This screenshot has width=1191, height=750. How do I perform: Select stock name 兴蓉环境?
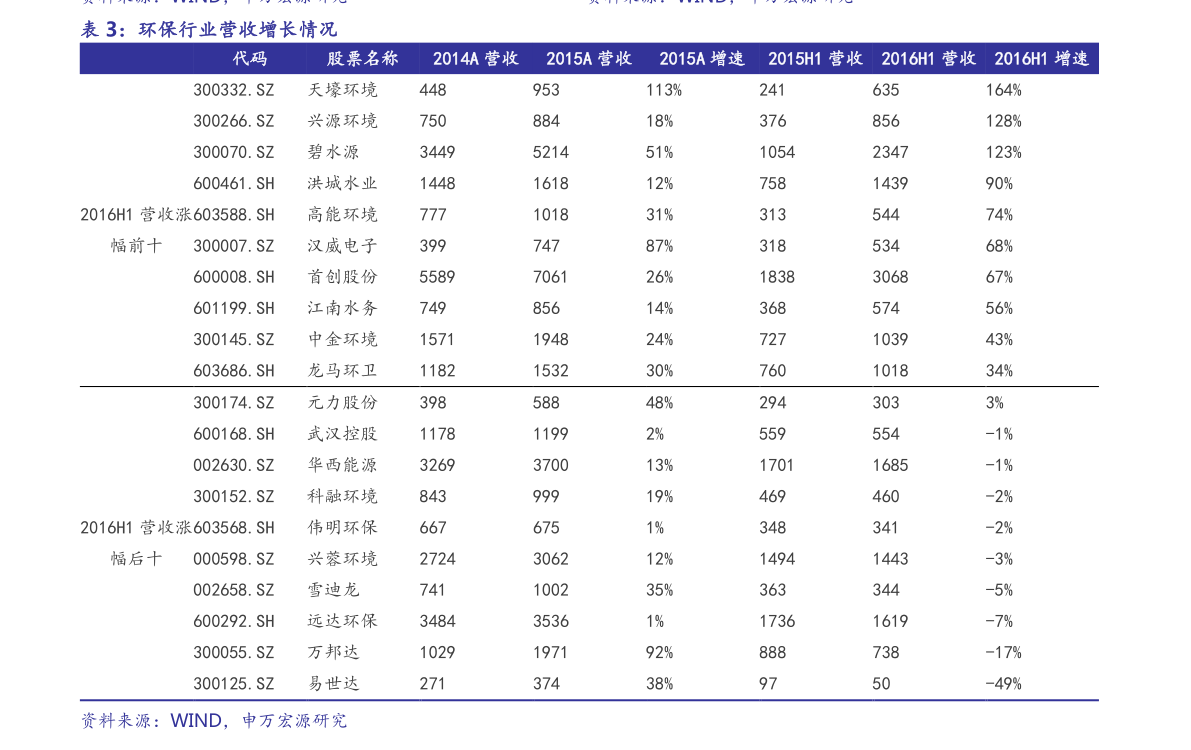point(343,559)
